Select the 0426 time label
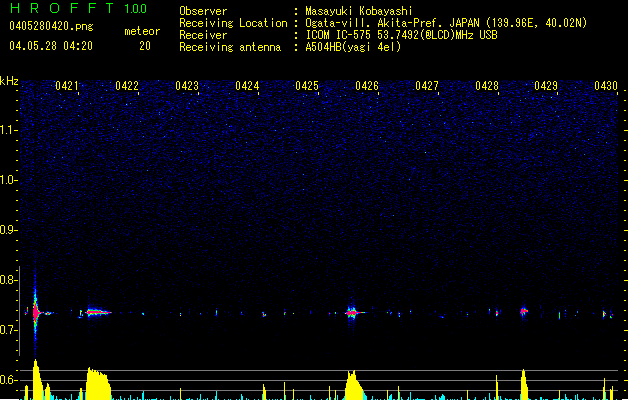The width and height of the screenshot is (629, 400). coord(367,86)
